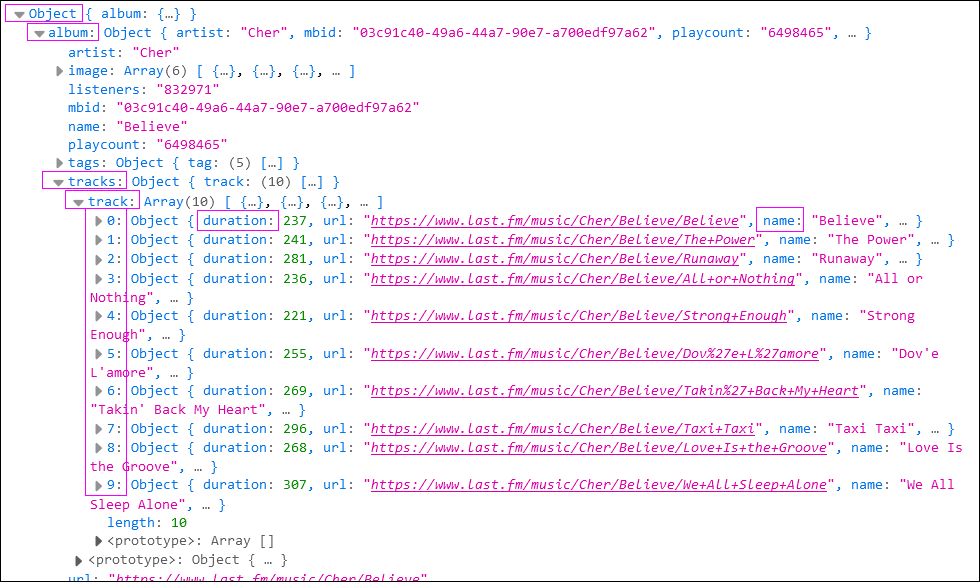Screen dimensions: 980x582
Task: Expand track item 4 arrow
Action: (x=98, y=316)
